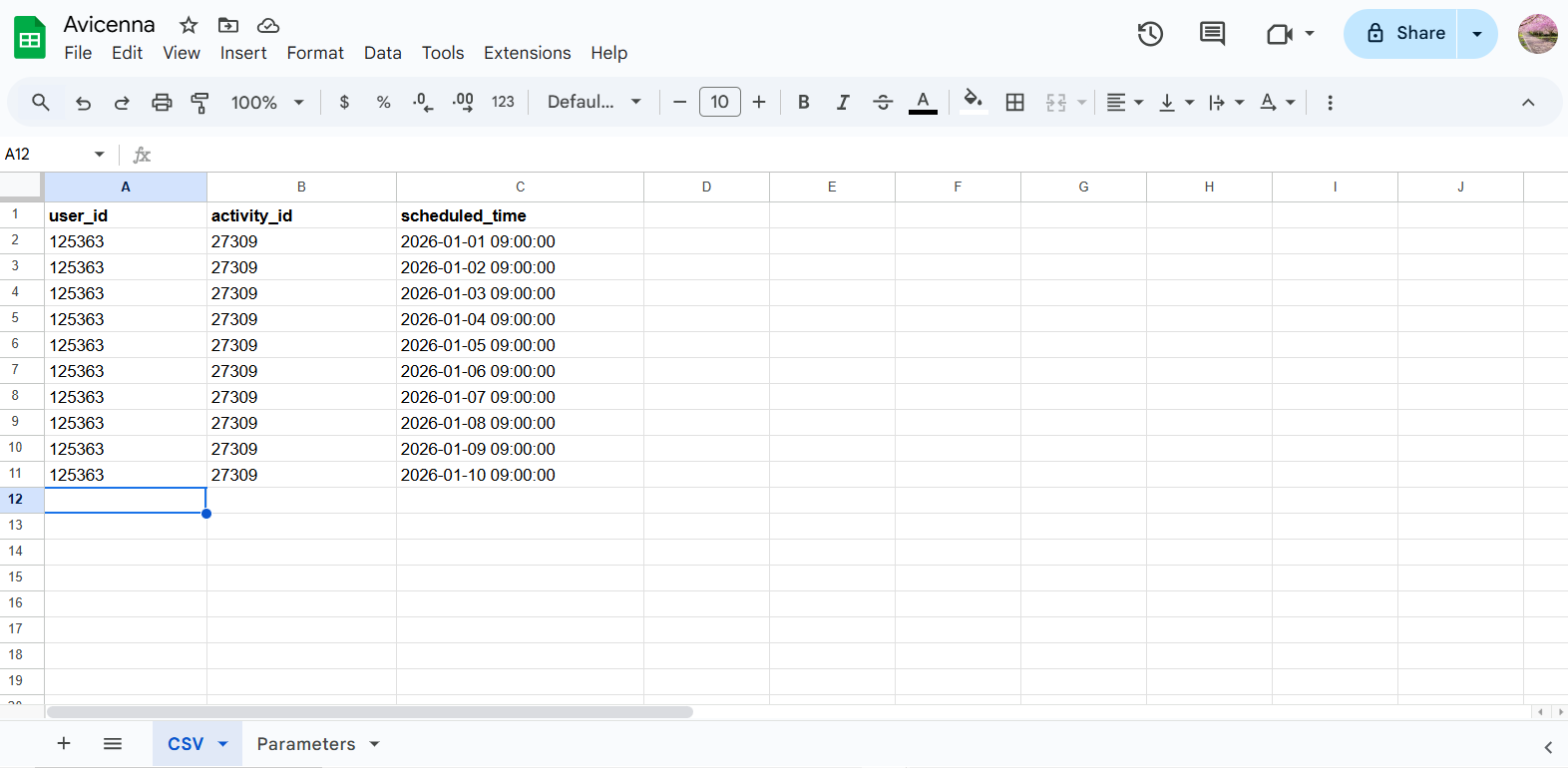Viewport: 1568px width, 768px height.
Task: Toggle bold formatting
Action: [x=803, y=103]
